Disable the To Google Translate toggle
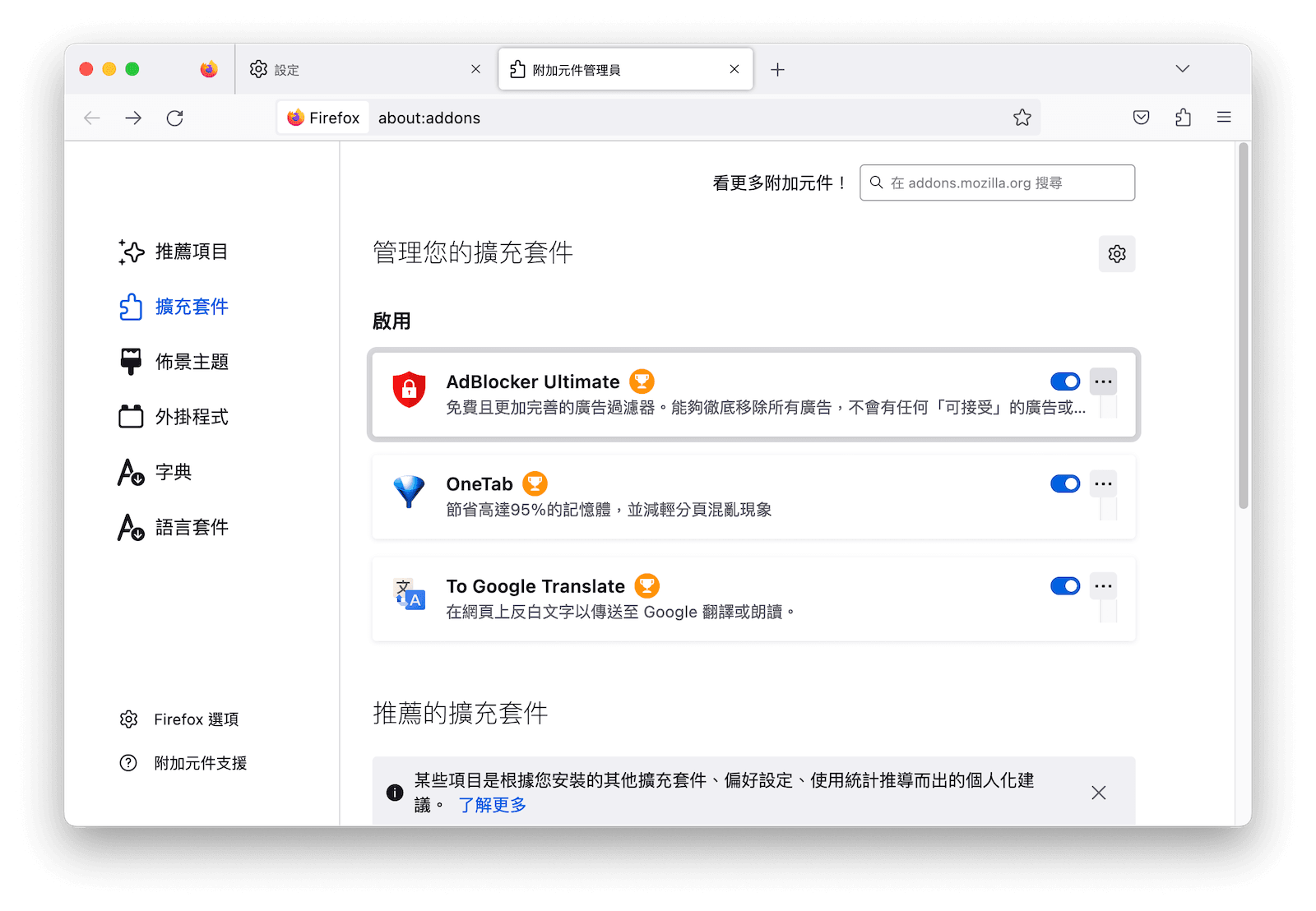This screenshot has width=1316, height=911. [x=1065, y=586]
